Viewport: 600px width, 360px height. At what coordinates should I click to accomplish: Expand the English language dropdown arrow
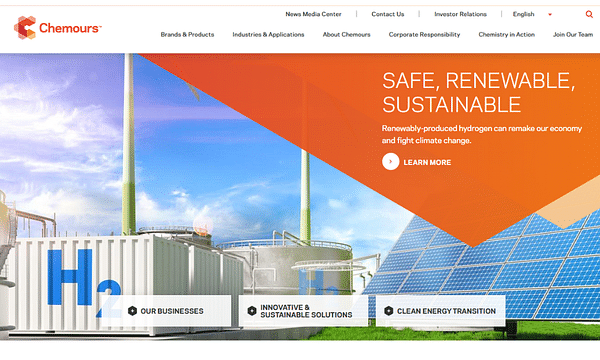pos(550,15)
